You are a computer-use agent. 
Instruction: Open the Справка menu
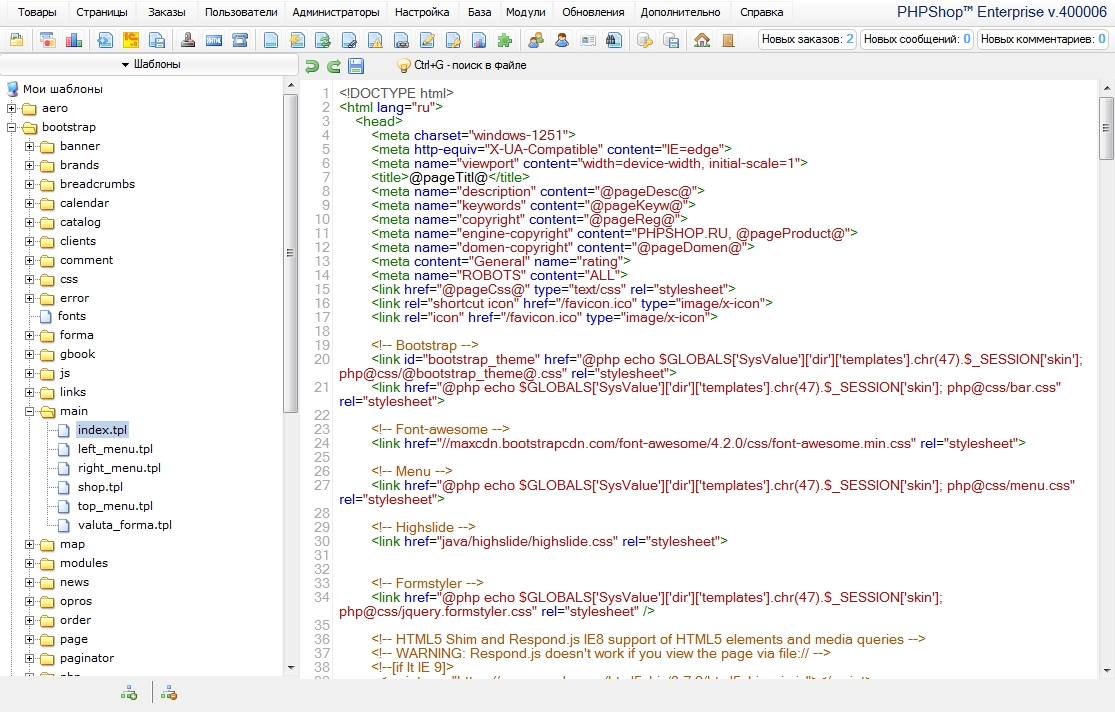click(x=762, y=12)
